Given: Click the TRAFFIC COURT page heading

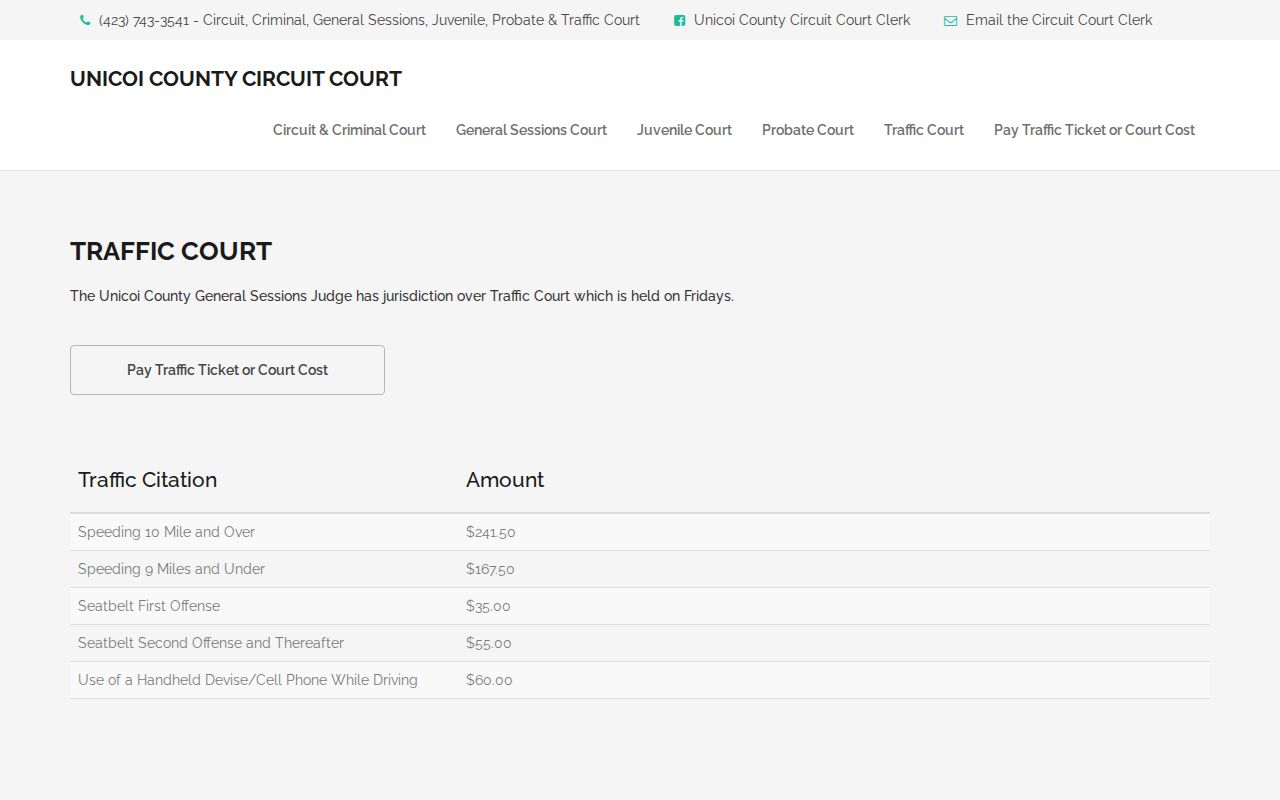Looking at the screenshot, I should click(x=171, y=251).
